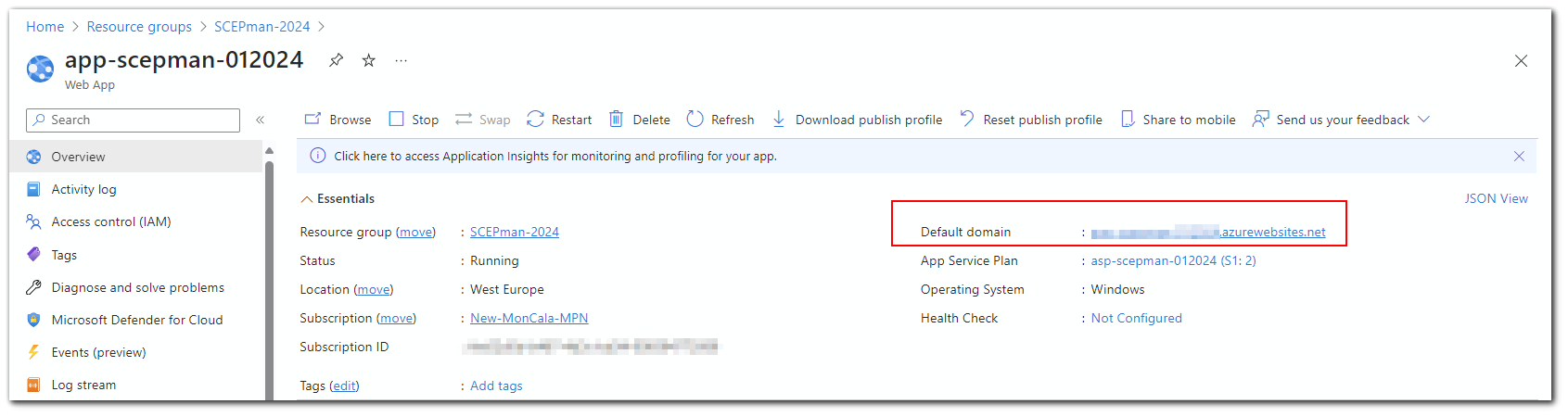The width and height of the screenshot is (1568, 417).
Task: Collapse the sidebar menu with double chevron
Action: pyautogui.click(x=261, y=120)
